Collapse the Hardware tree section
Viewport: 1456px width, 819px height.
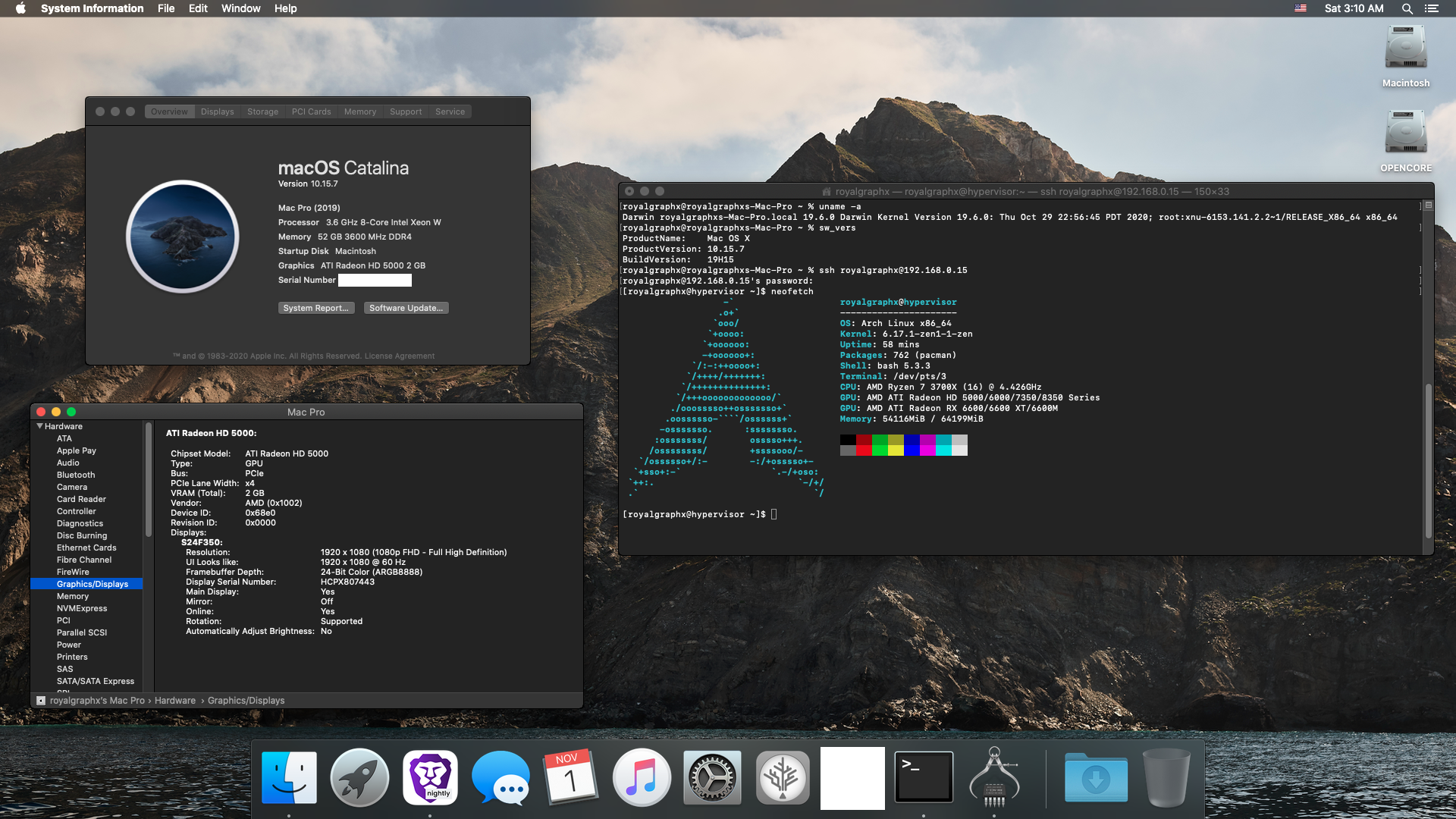tap(39, 426)
